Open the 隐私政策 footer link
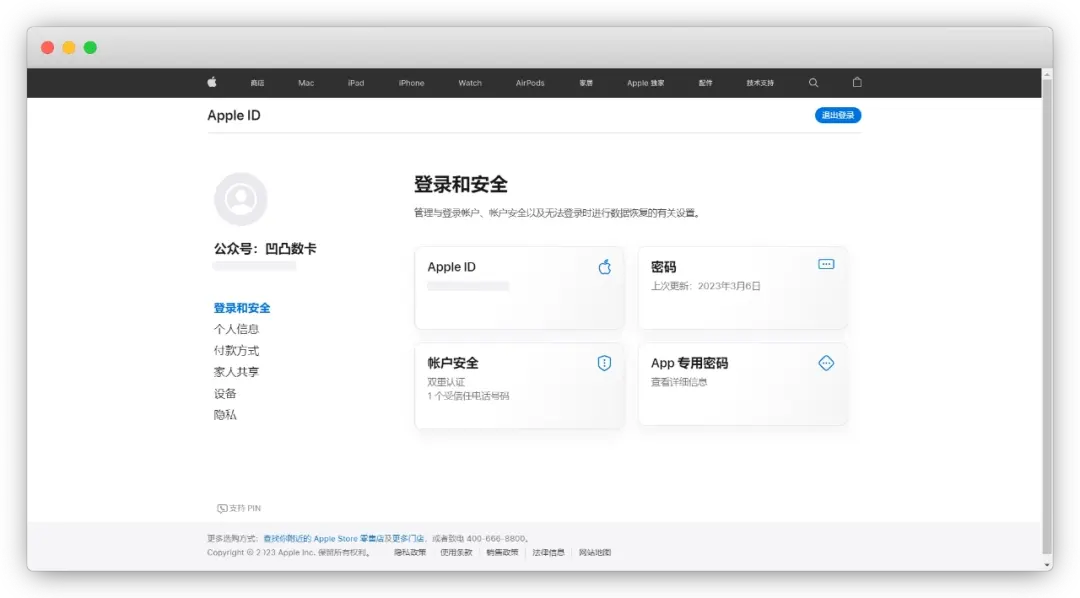The width and height of the screenshot is (1080, 598). [410, 553]
